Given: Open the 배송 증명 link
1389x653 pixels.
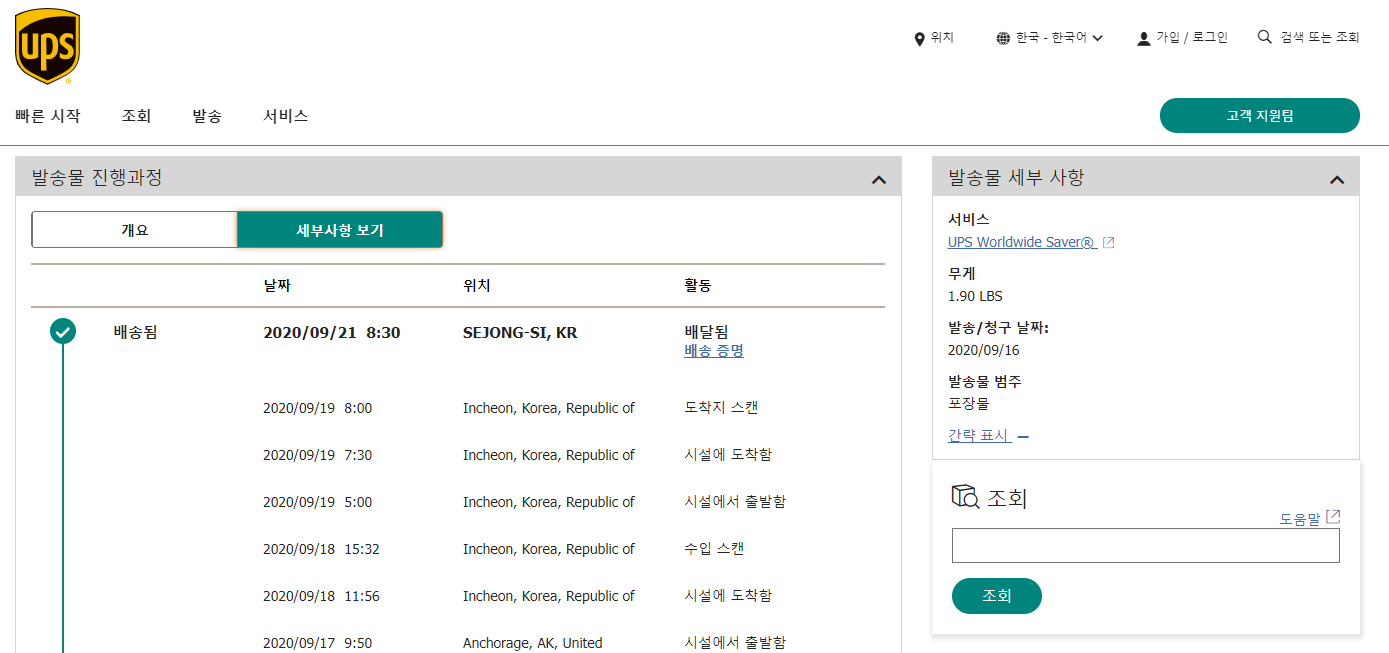Looking at the screenshot, I should (x=714, y=351).
